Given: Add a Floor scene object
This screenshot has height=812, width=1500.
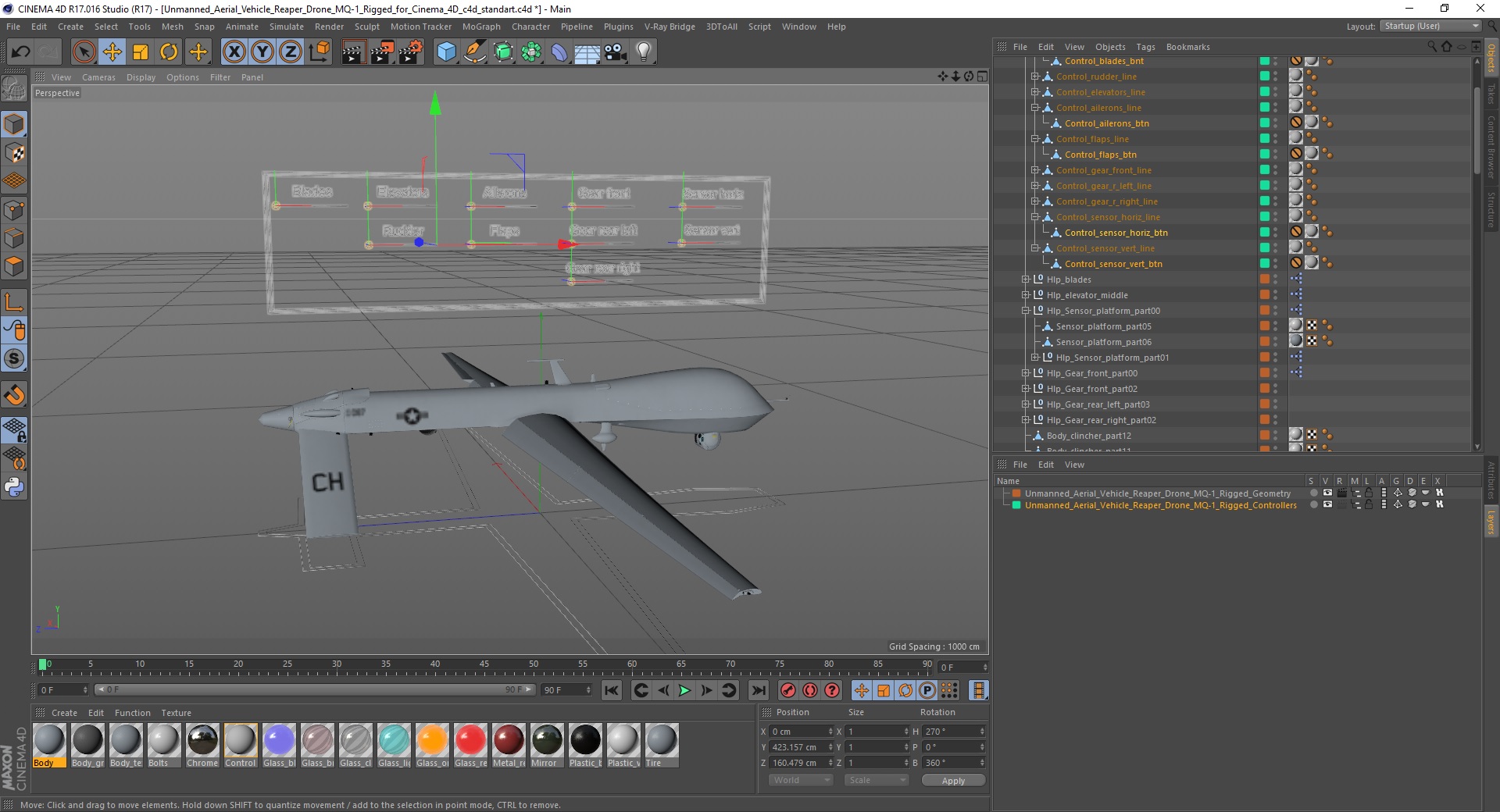Looking at the screenshot, I should 587,52.
